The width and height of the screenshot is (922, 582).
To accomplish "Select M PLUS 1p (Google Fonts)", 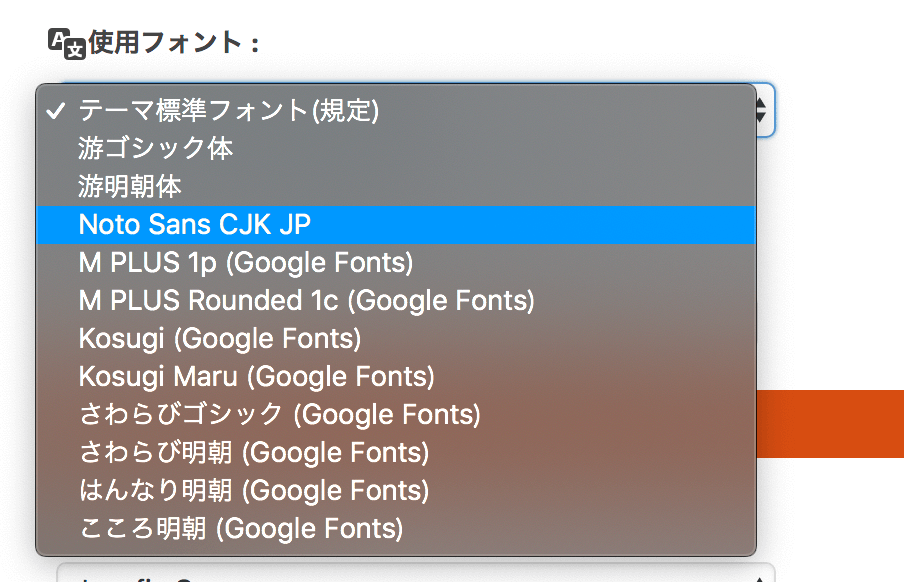I will pyautogui.click(x=396, y=263).
